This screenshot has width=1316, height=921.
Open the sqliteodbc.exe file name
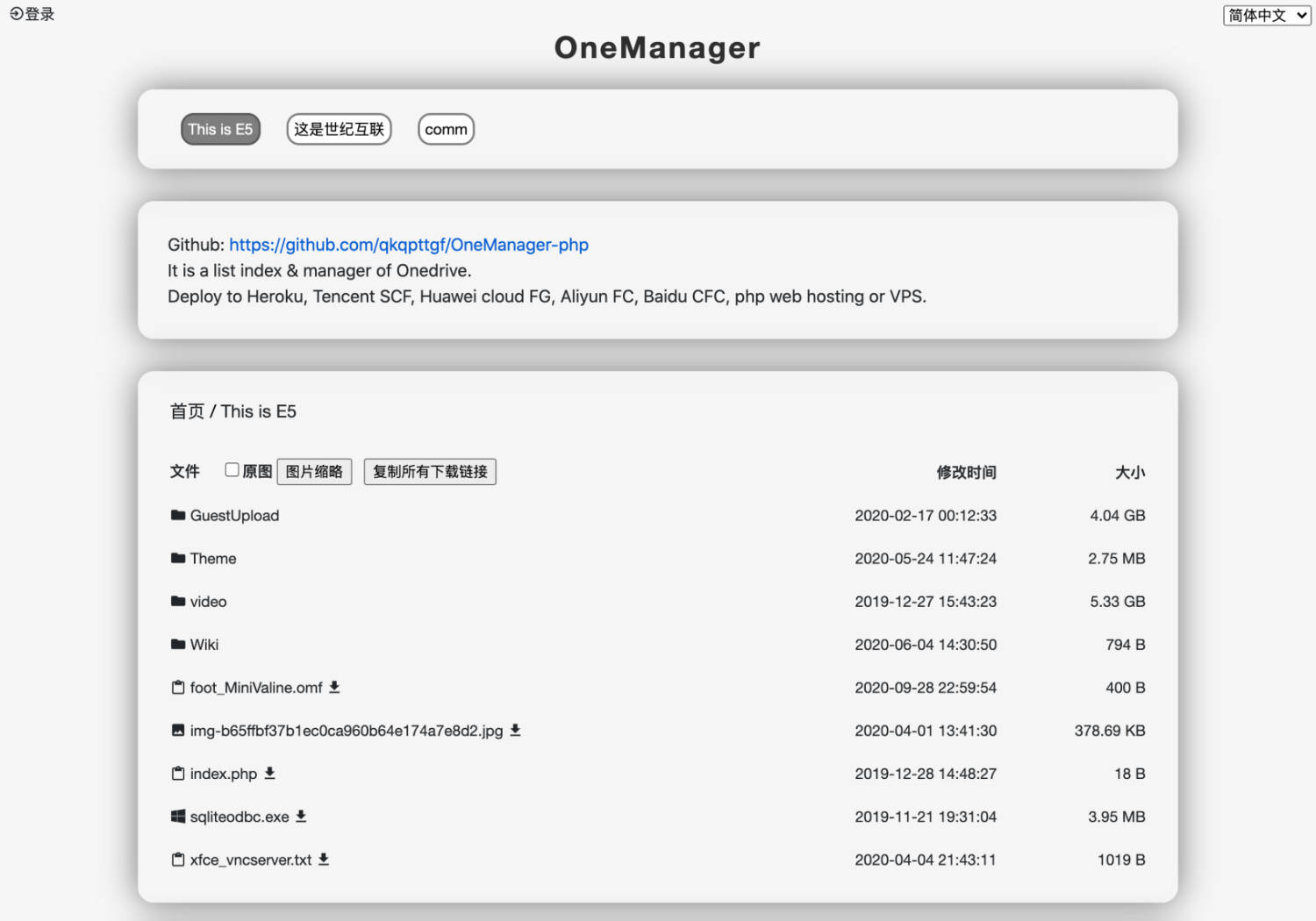tap(240, 817)
